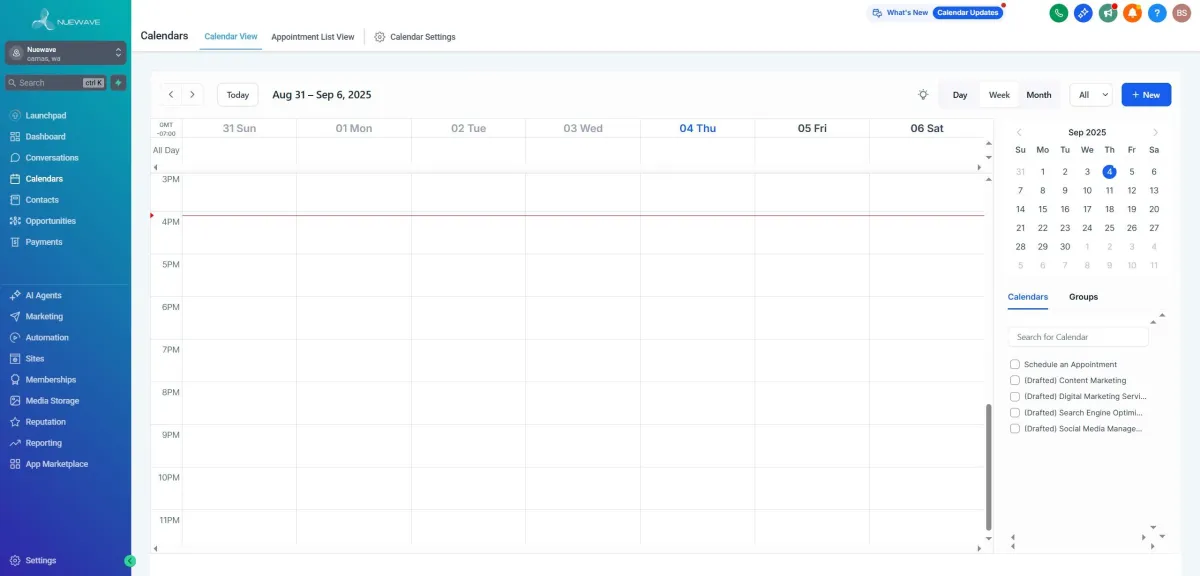
Task: Click the 04 Thu column header
Action: point(697,128)
